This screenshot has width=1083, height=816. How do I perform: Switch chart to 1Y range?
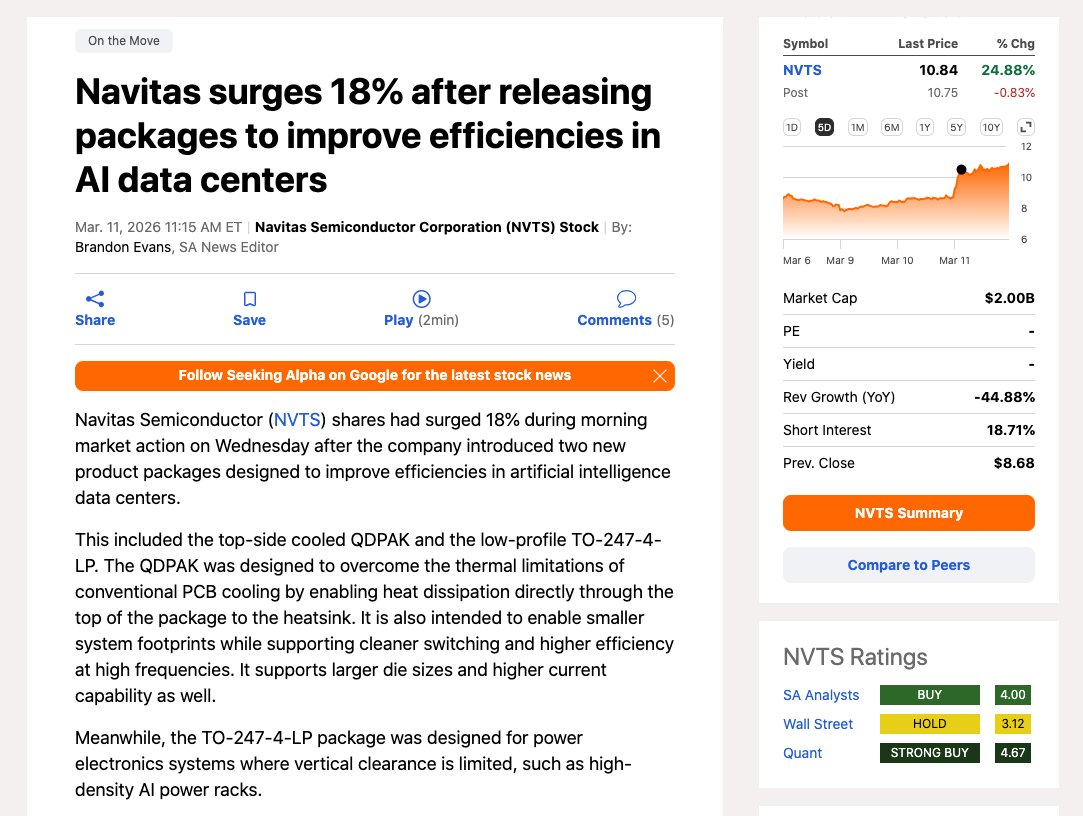(x=924, y=127)
